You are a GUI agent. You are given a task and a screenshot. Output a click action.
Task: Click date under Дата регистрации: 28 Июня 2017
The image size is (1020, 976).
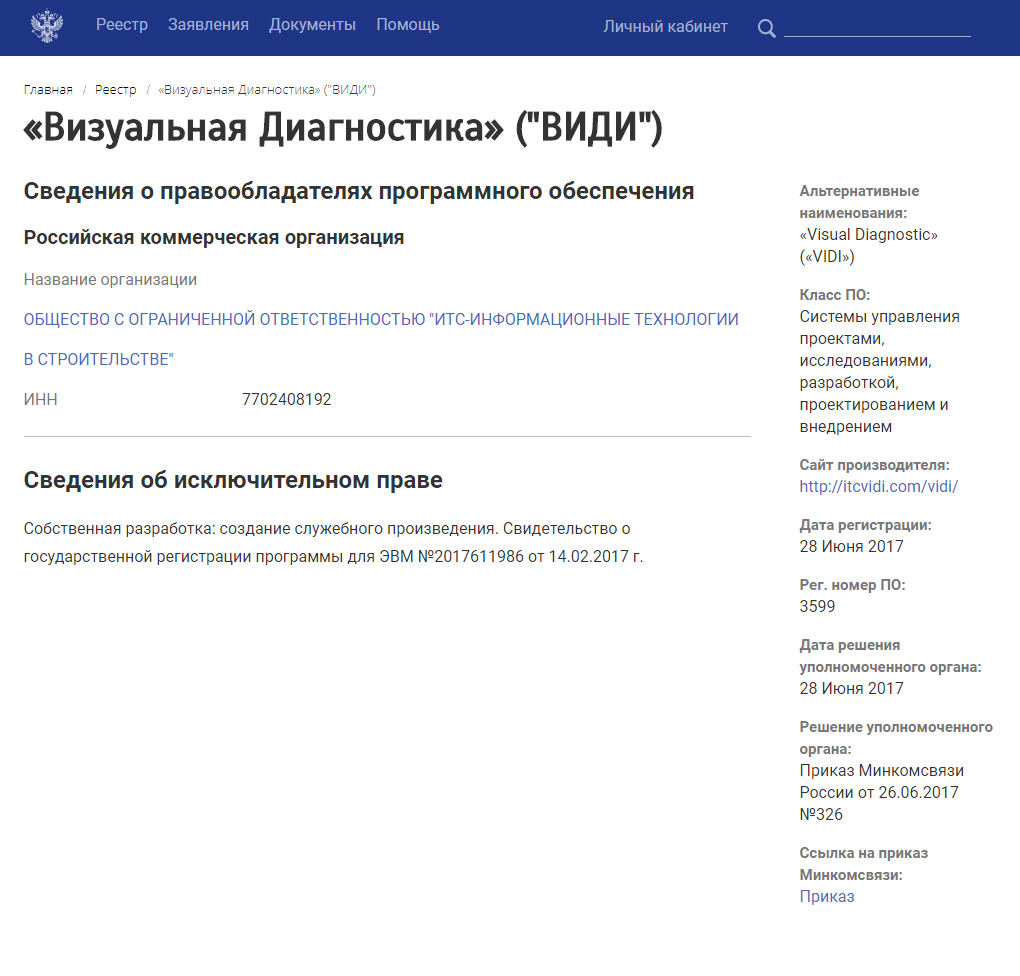click(852, 547)
